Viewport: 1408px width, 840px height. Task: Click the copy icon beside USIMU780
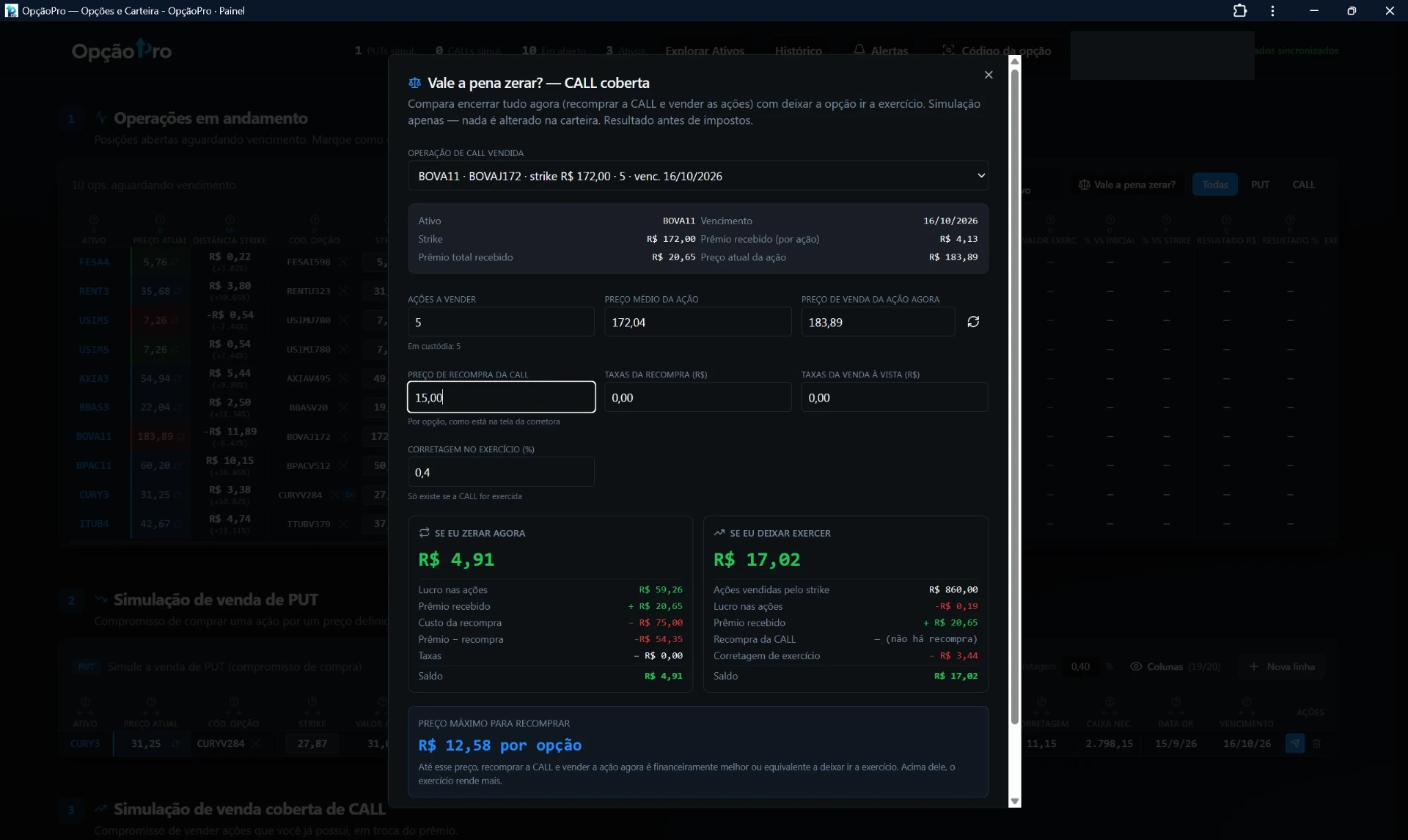coord(343,320)
